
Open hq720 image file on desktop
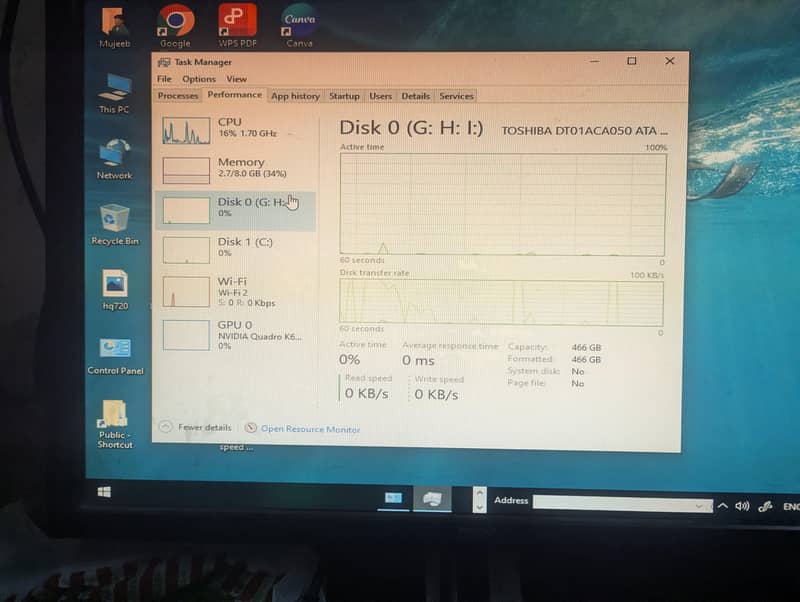click(x=115, y=290)
